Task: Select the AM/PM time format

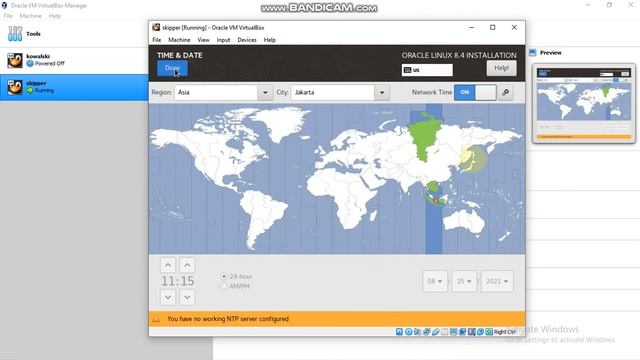Action: [x=224, y=287]
